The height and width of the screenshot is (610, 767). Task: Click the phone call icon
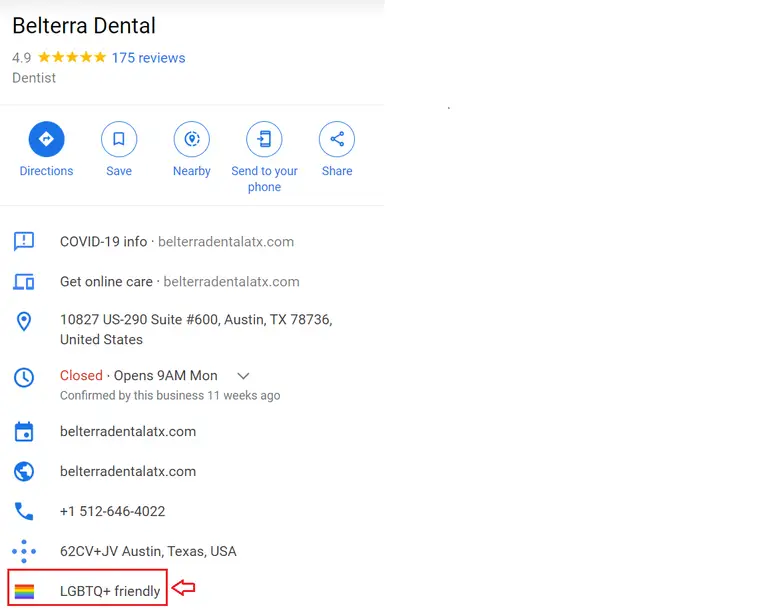[23, 511]
